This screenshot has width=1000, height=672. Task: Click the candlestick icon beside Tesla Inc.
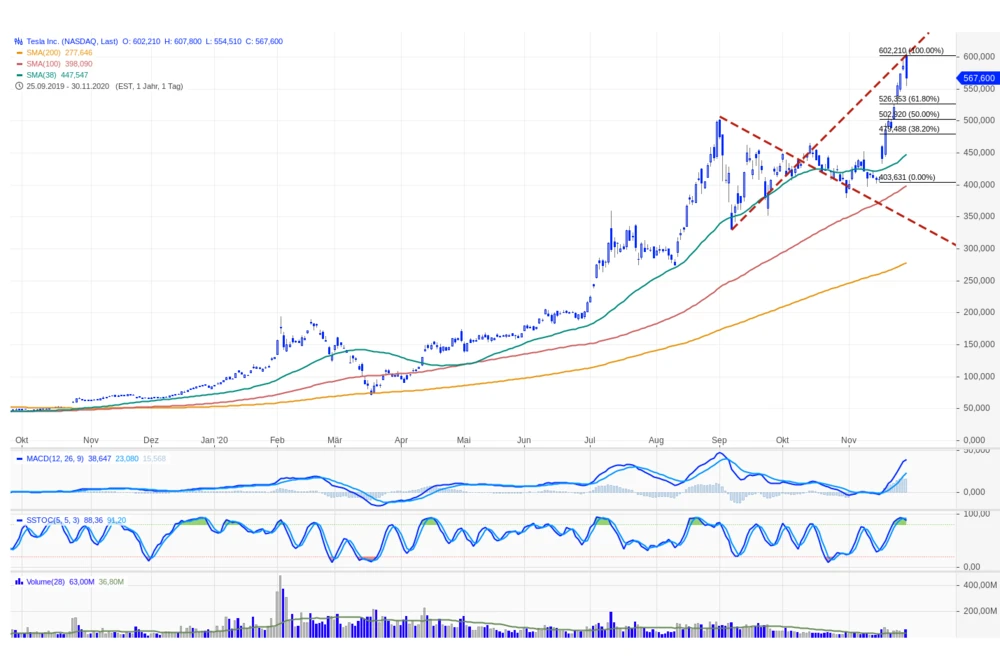pos(19,42)
